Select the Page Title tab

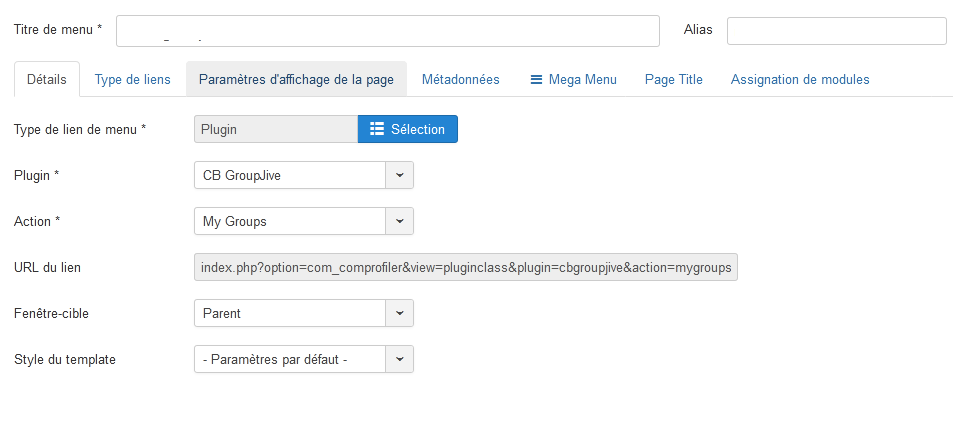(x=673, y=80)
